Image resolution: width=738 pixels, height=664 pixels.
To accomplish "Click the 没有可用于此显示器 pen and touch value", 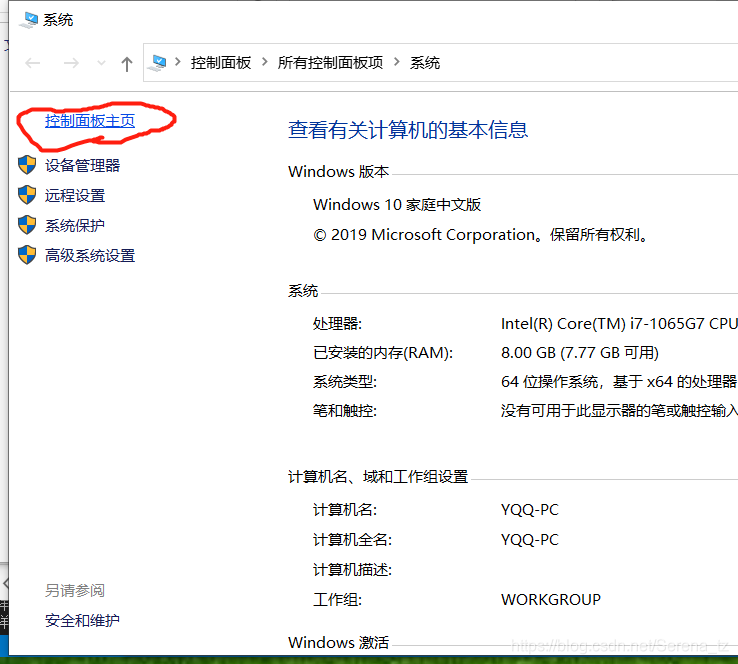I will [x=619, y=411].
